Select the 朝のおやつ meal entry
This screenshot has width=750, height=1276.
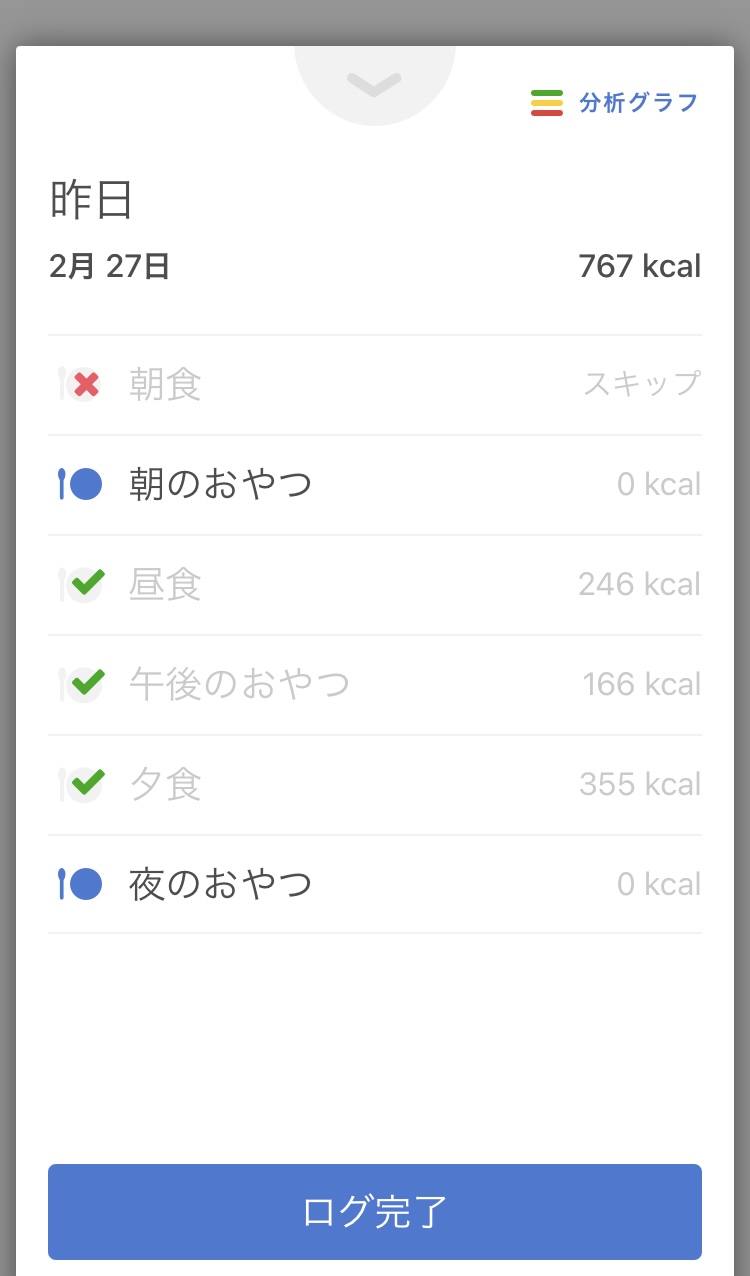click(220, 485)
